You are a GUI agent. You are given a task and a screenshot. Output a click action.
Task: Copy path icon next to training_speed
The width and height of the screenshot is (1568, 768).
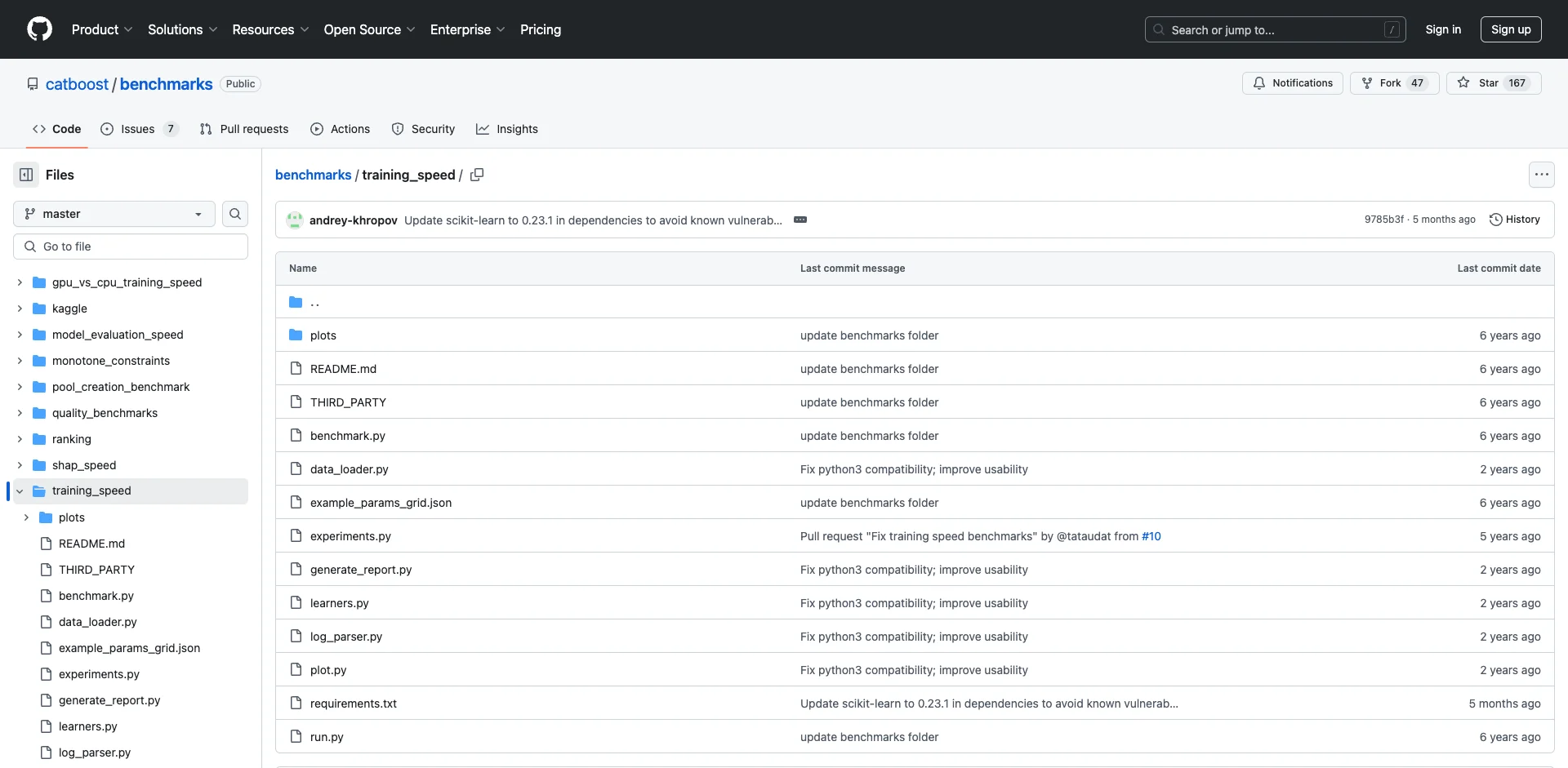(477, 175)
